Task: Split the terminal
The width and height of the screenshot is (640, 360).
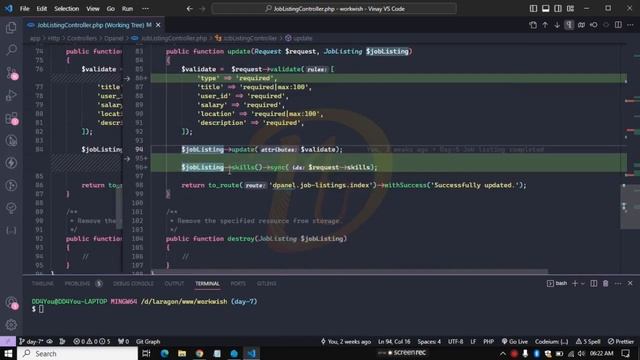Action: tap(593, 283)
